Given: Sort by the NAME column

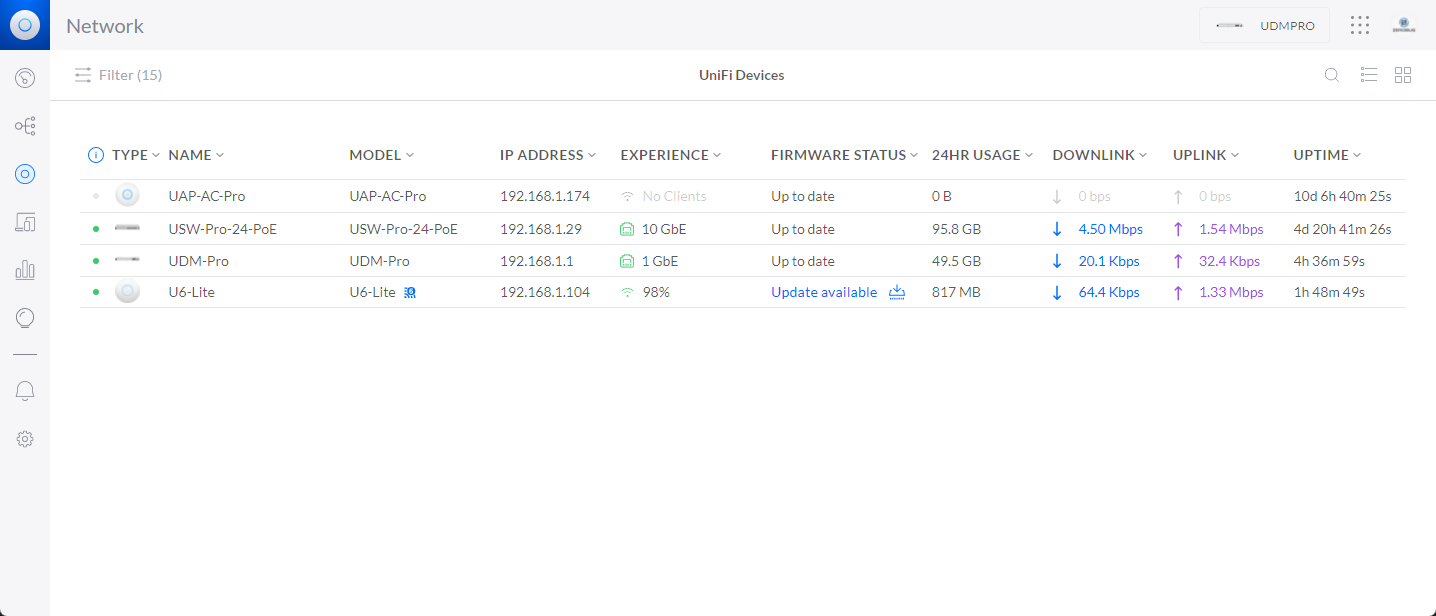Looking at the screenshot, I should click(x=196, y=155).
